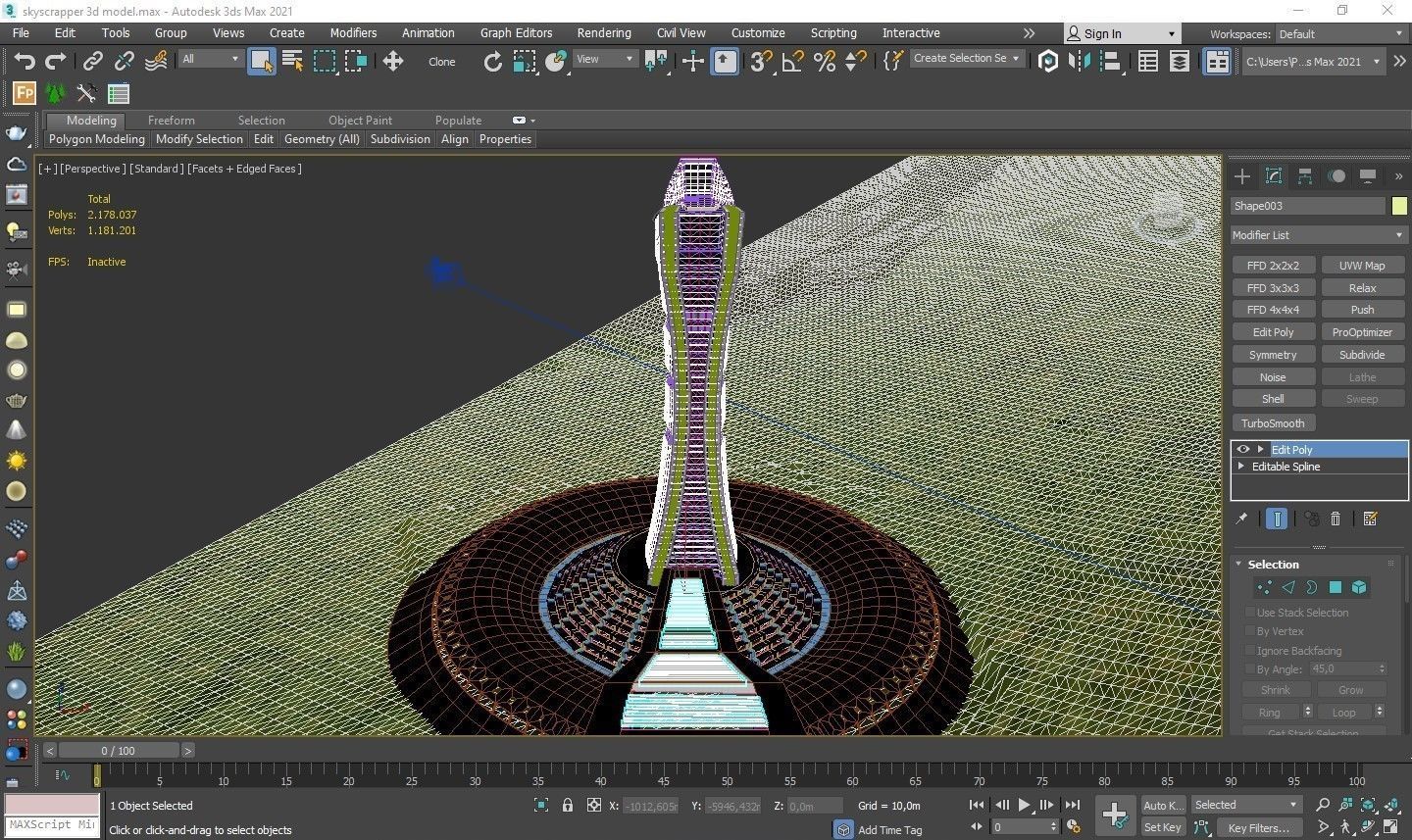Open the Modifier List dropdown
The image size is (1412, 840).
[1319, 235]
